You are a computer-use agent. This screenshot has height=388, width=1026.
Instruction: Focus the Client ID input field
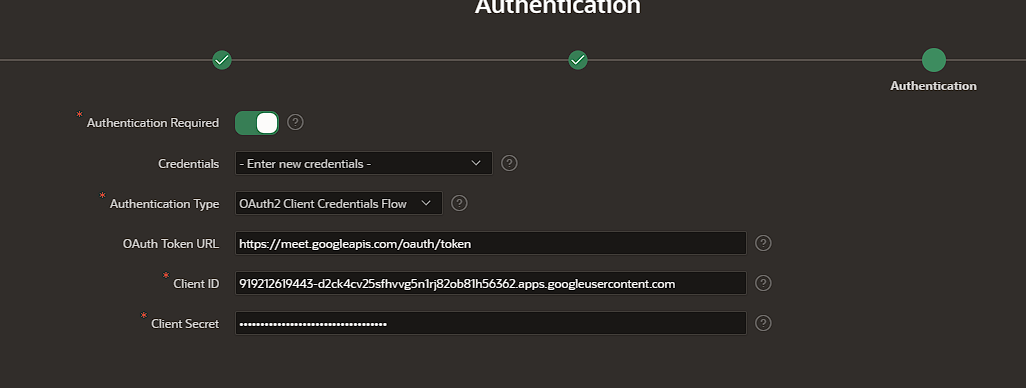[491, 283]
